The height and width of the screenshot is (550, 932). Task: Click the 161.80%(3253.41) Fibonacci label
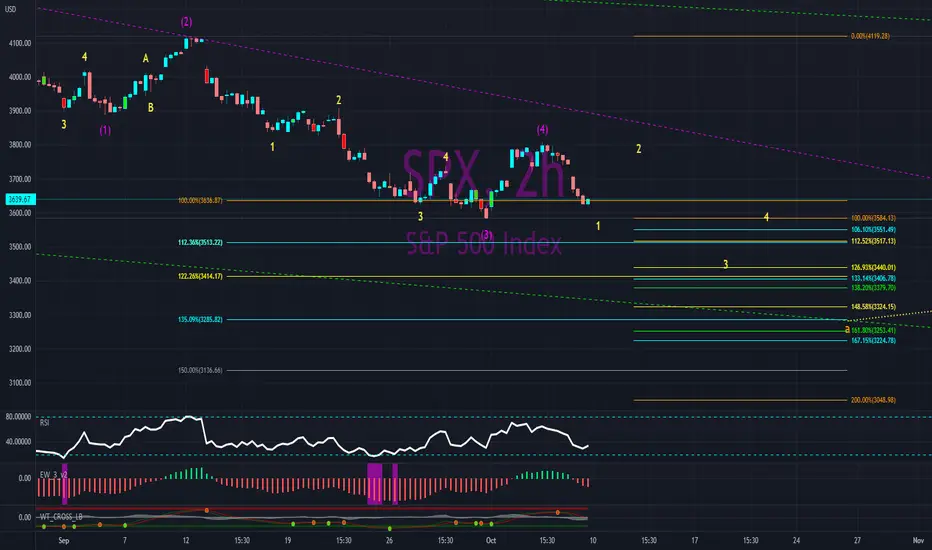873,331
